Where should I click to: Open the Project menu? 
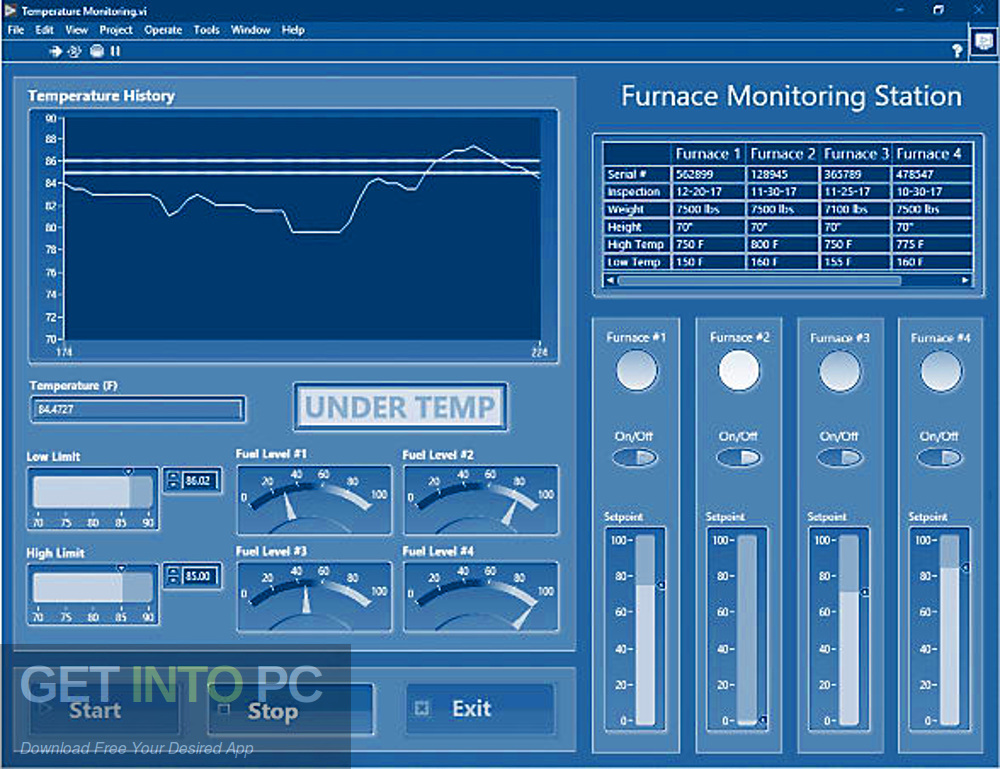click(115, 30)
